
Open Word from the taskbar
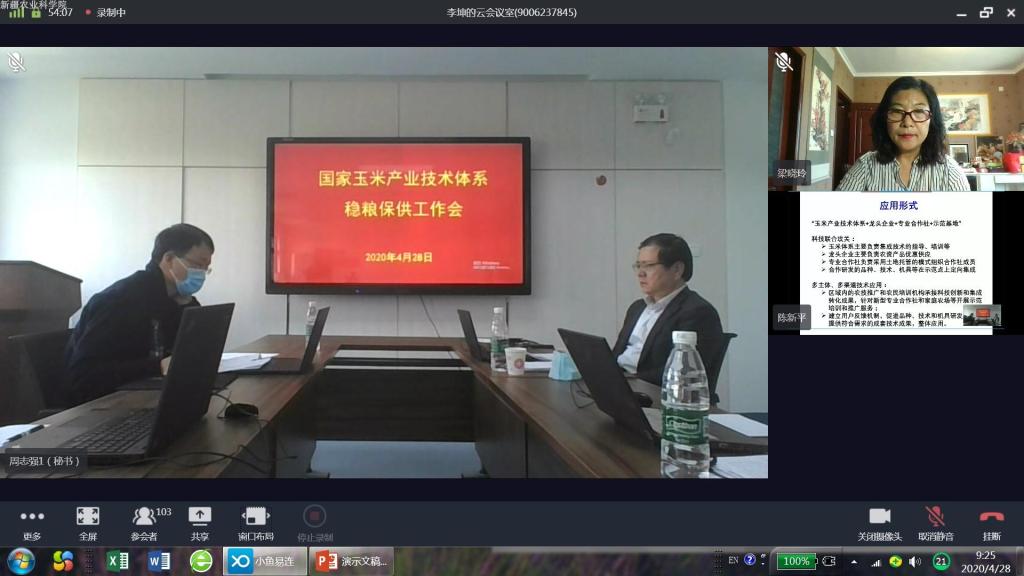(x=159, y=561)
